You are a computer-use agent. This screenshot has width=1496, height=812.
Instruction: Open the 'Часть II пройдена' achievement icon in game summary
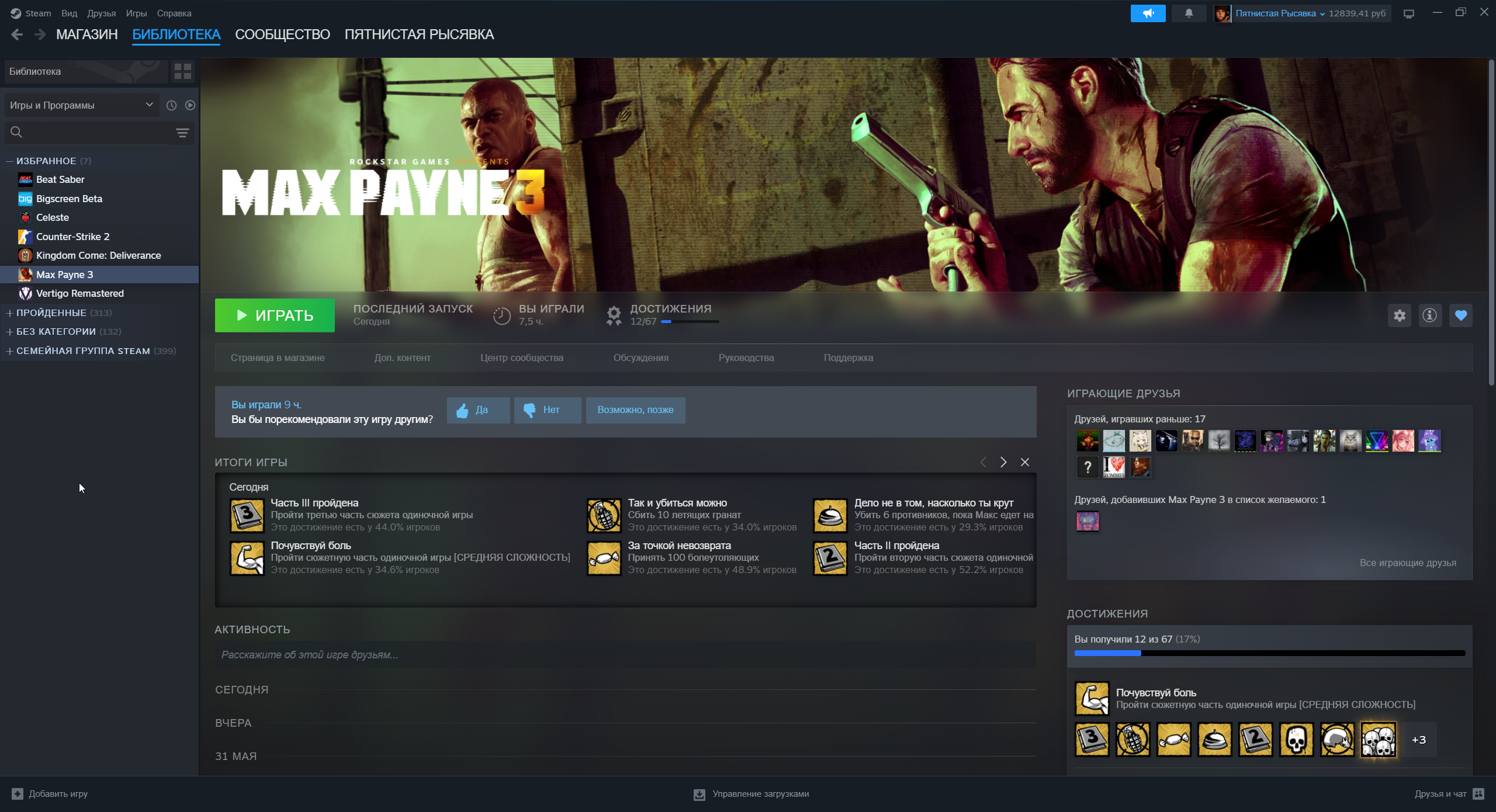830,558
